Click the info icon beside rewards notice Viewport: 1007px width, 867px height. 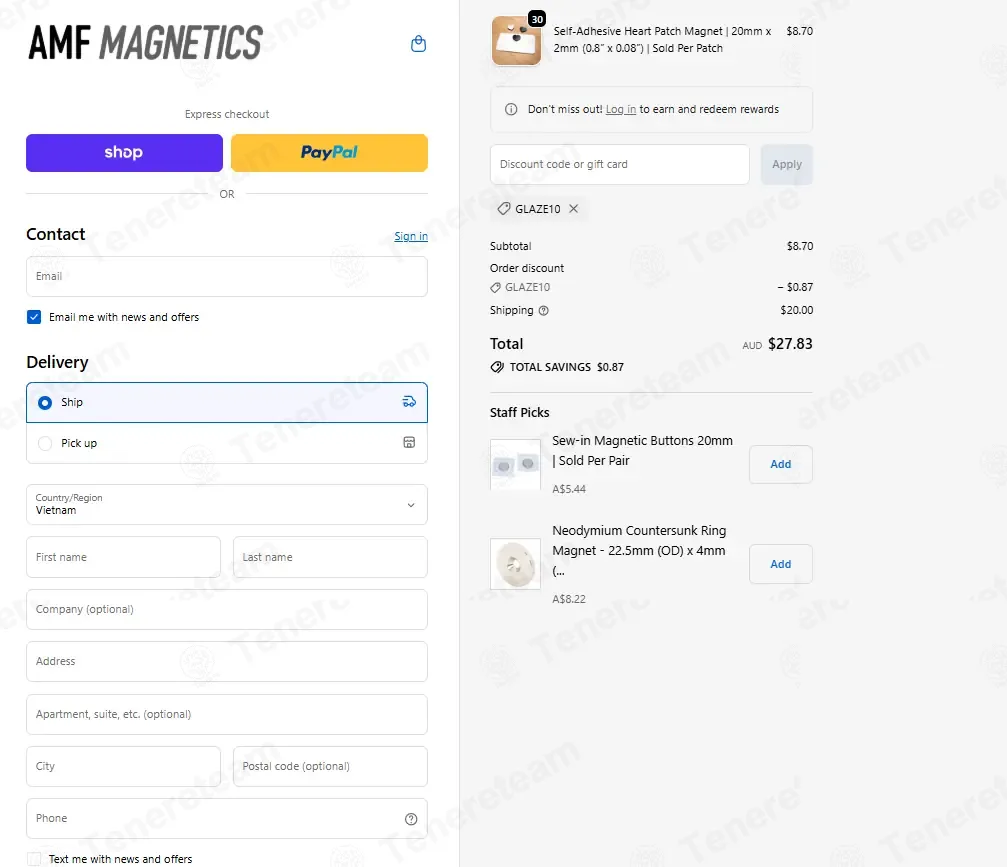pos(511,109)
